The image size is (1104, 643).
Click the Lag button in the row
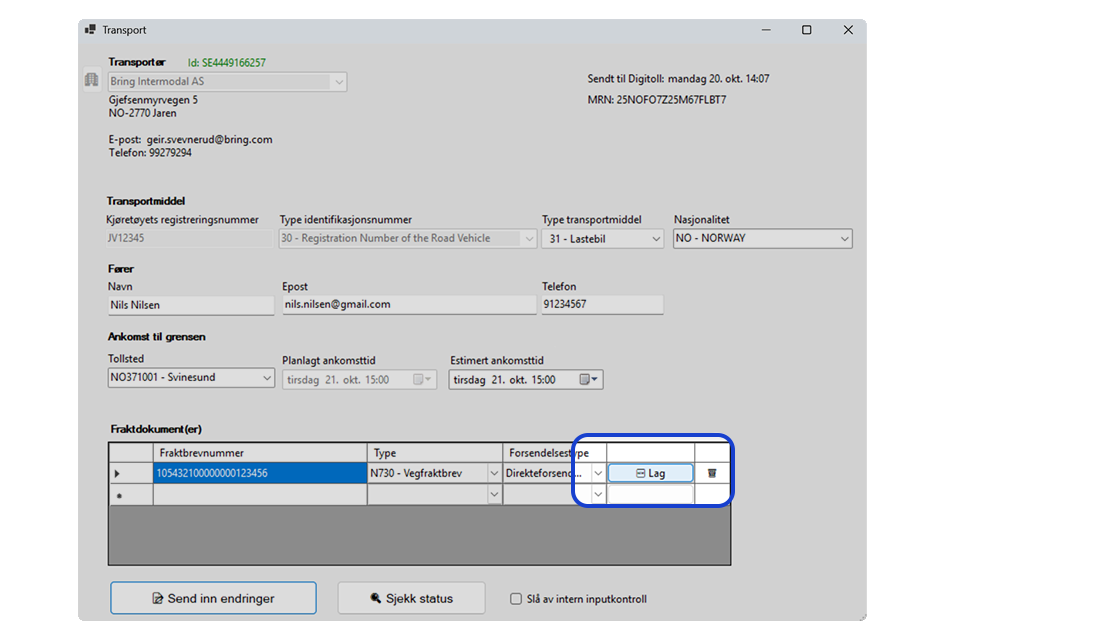pos(651,473)
